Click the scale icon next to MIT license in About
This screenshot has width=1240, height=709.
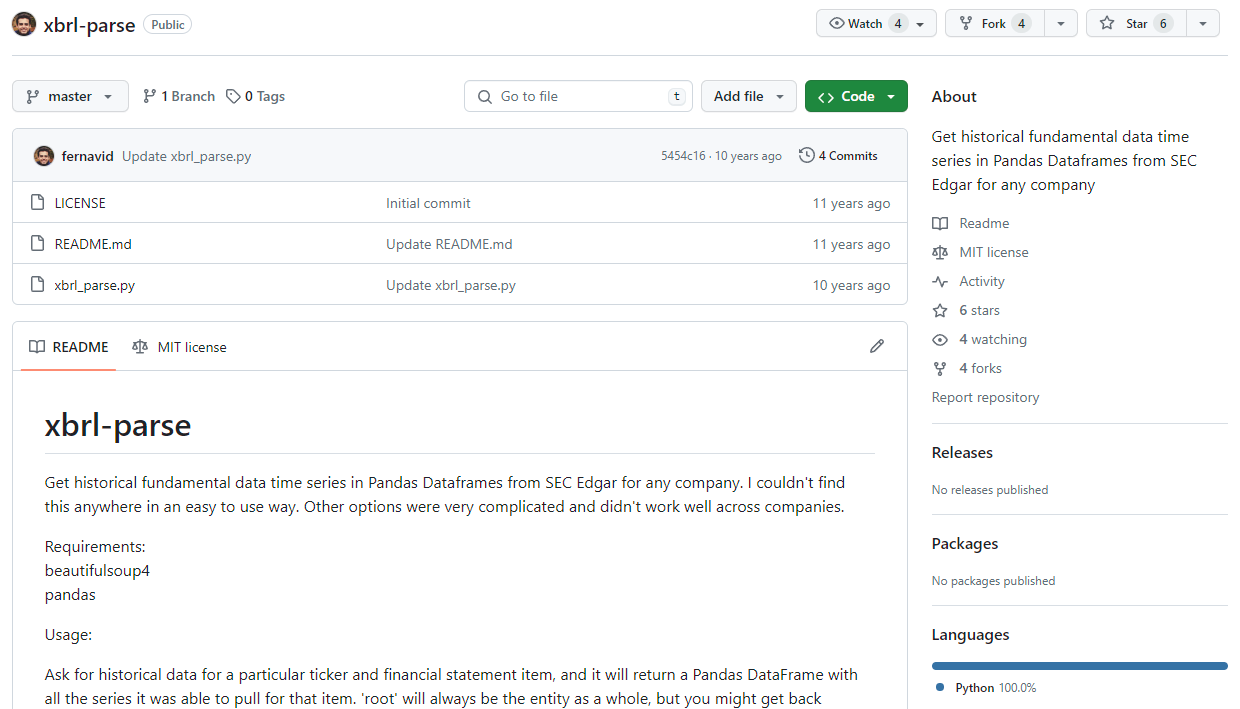coord(940,252)
